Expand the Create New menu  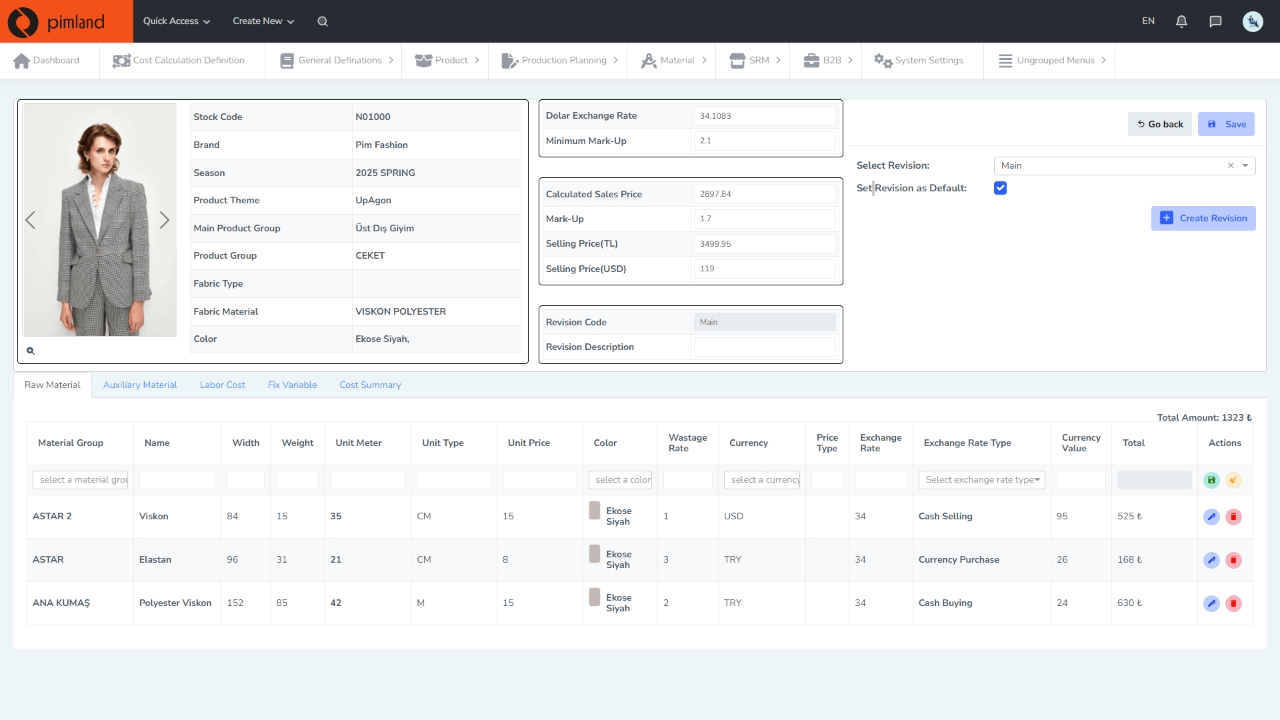(x=263, y=21)
